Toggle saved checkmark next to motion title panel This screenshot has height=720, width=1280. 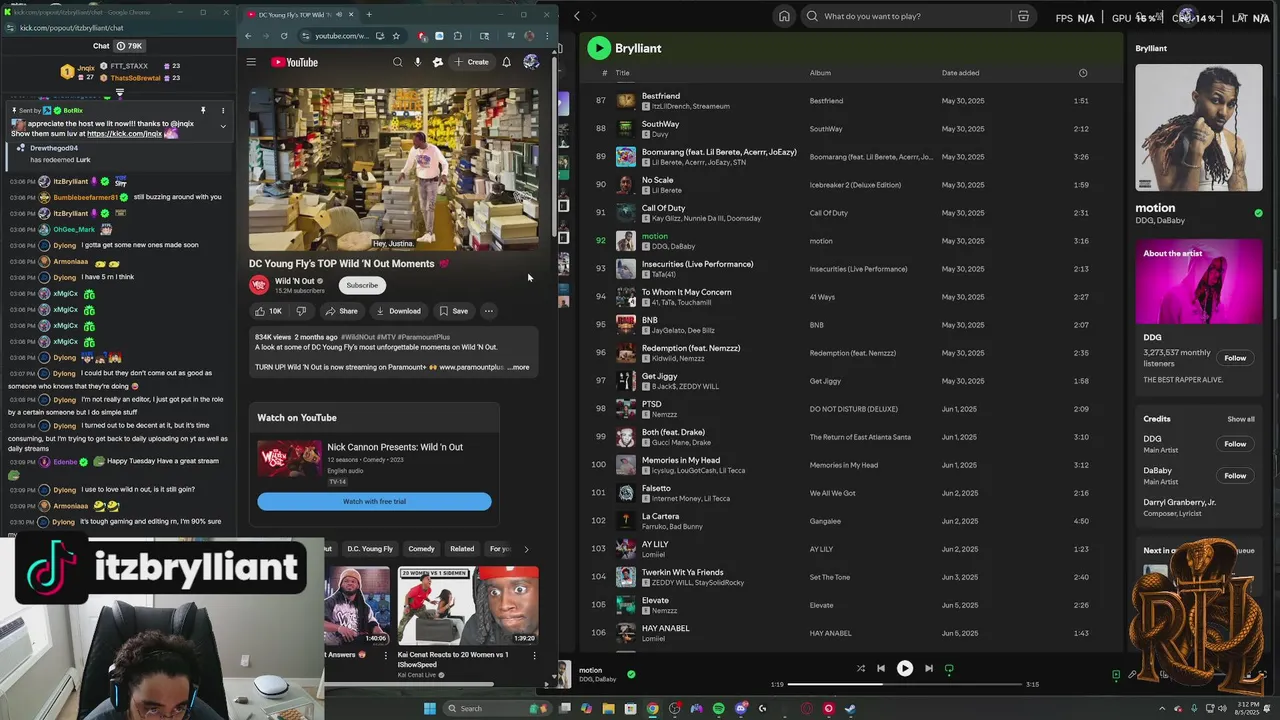(1258, 213)
